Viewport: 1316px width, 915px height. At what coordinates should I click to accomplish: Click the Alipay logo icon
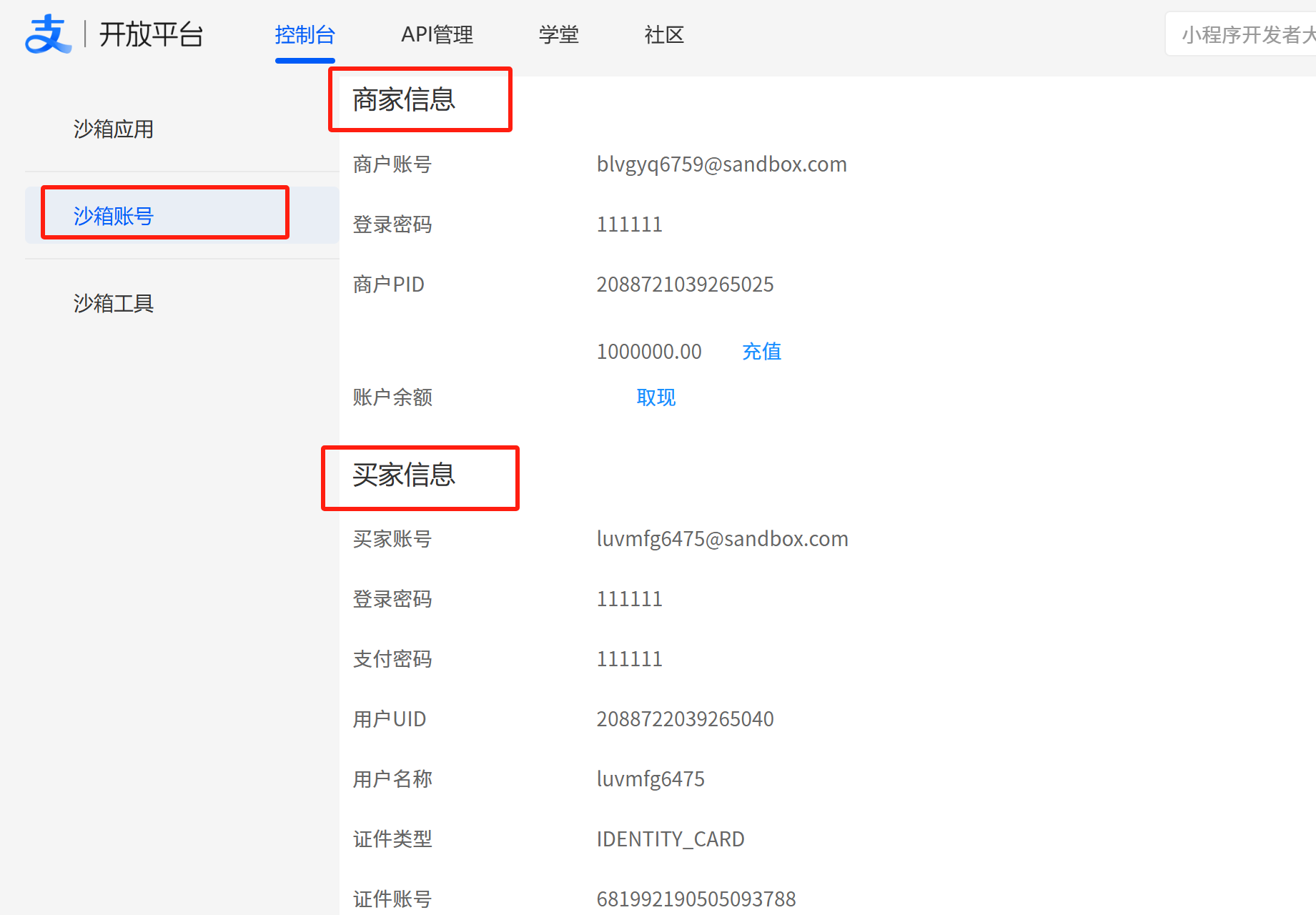49,34
